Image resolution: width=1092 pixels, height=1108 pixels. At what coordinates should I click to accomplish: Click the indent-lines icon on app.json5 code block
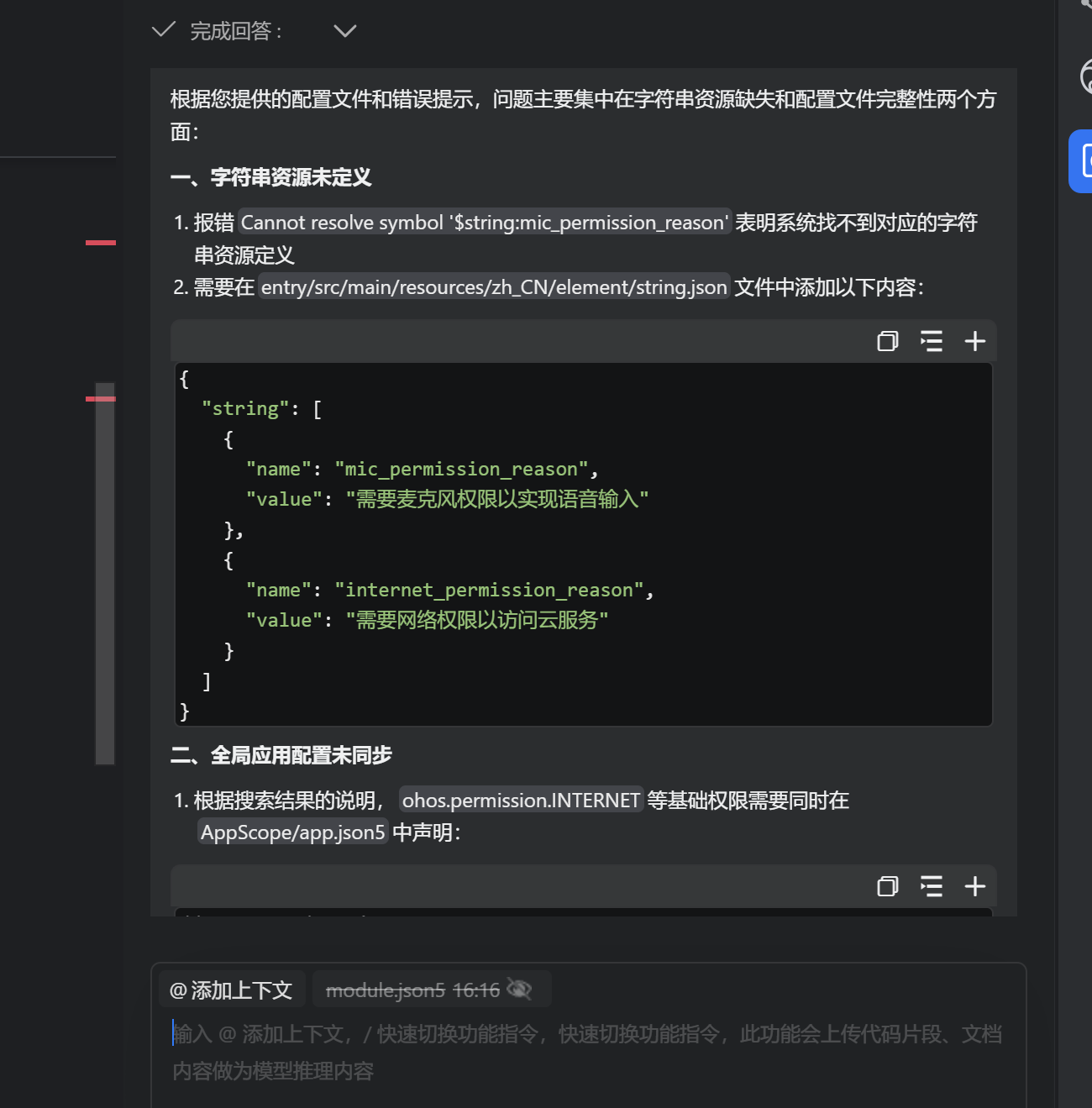click(931, 886)
